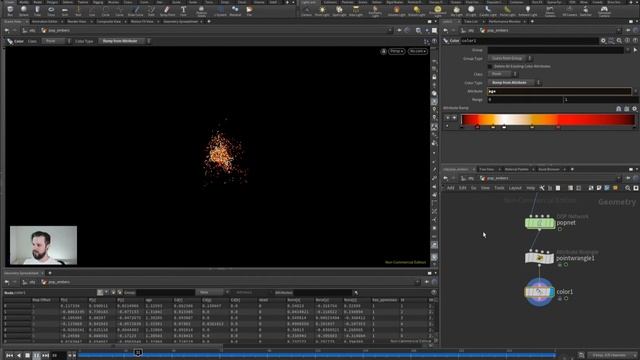The height and width of the screenshot is (360, 640).
Task: Open the Class dropdown in parameters
Action: [502, 74]
